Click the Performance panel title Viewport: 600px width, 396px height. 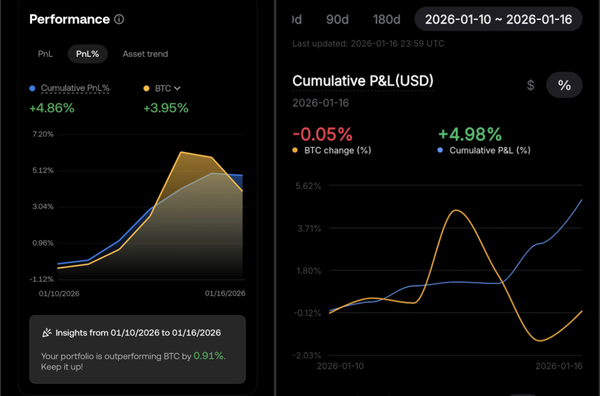[x=70, y=19]
